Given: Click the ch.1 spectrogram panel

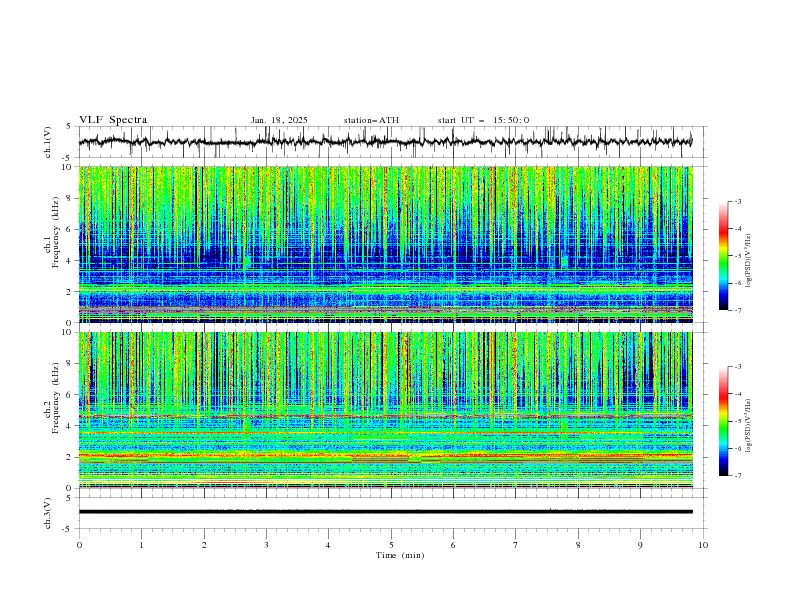Looking at the screenshot, I should pyautogui.click(x=386, y=244).
